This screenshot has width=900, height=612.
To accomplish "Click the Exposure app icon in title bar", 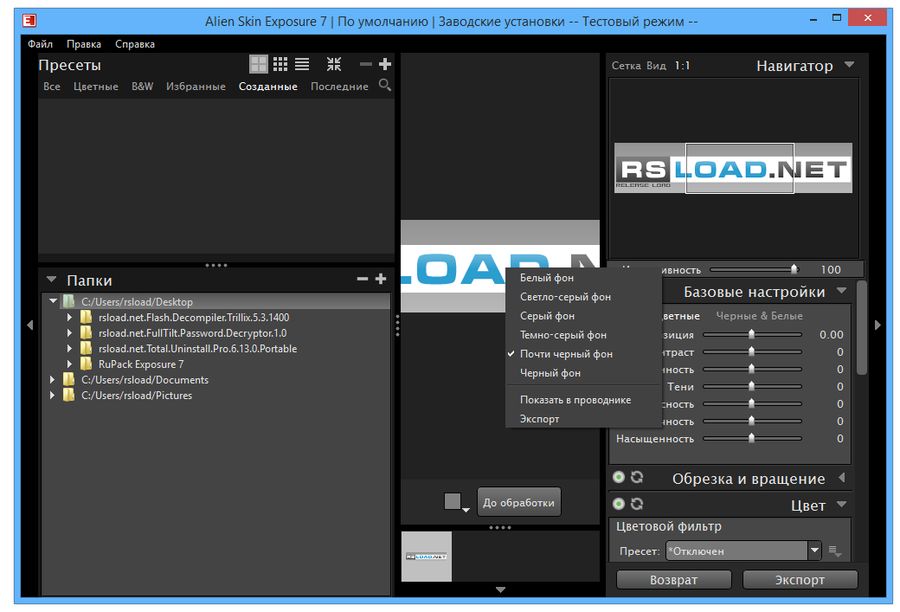I will pos(29,21).
